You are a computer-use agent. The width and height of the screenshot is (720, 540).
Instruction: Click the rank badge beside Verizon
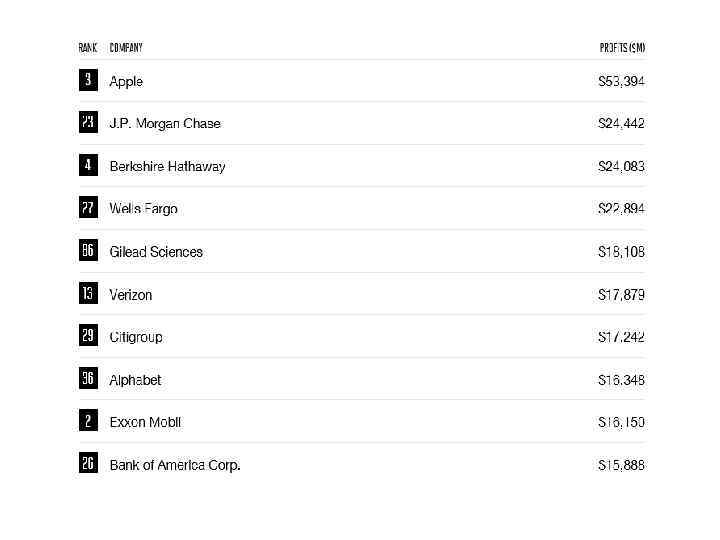(x=88, y=294)
